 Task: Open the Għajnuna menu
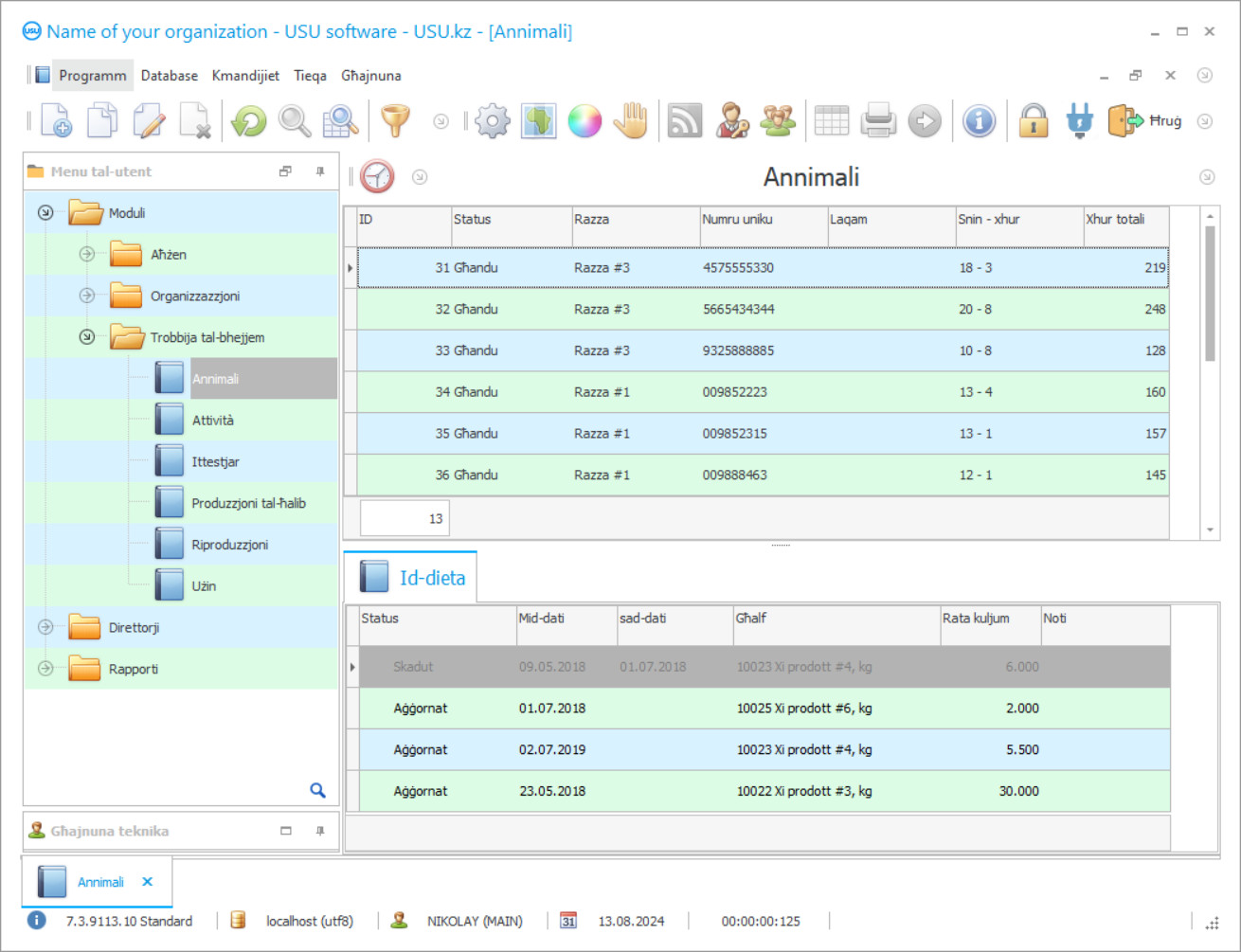pos(371,76)
